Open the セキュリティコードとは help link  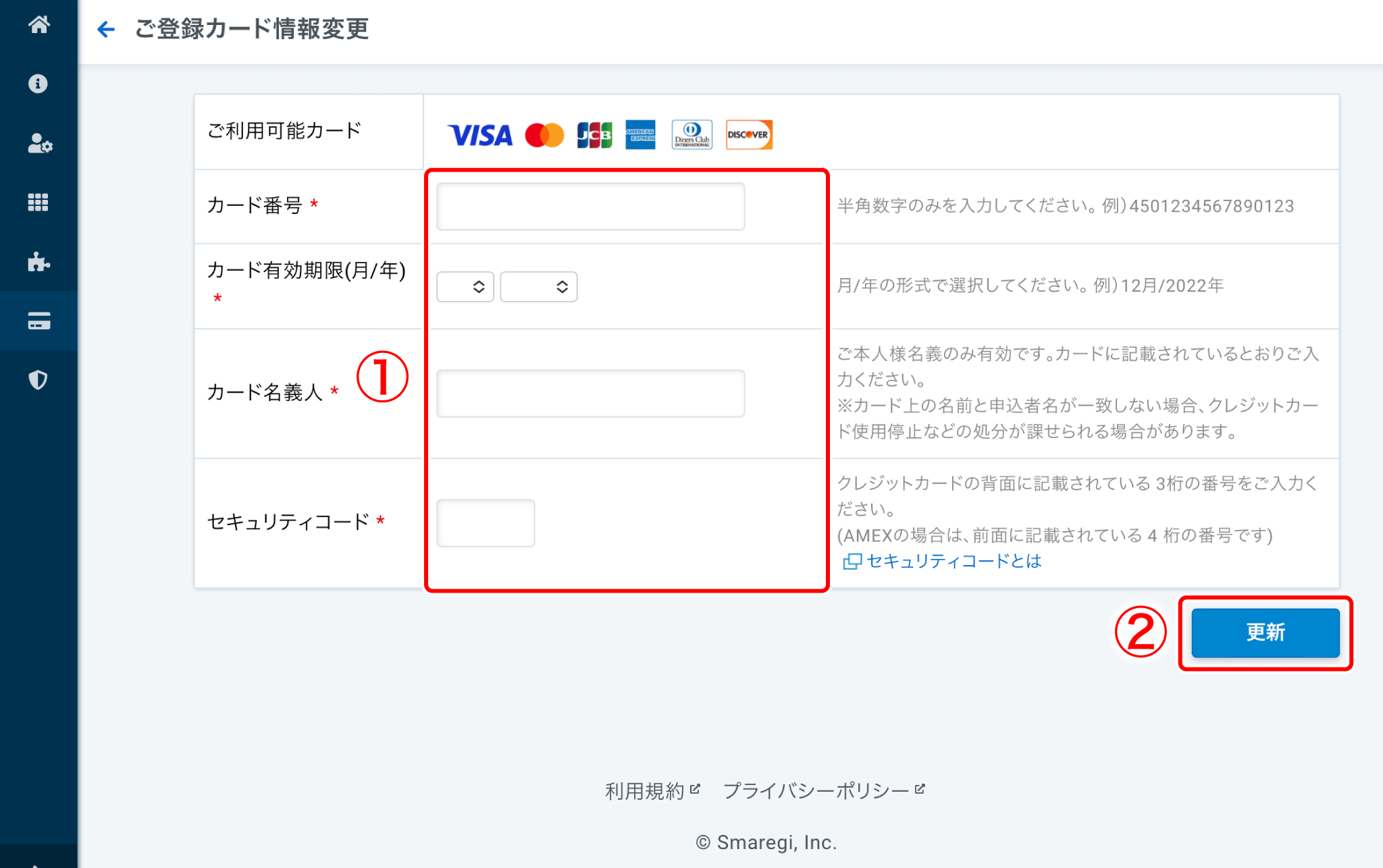tap(952, 562)
